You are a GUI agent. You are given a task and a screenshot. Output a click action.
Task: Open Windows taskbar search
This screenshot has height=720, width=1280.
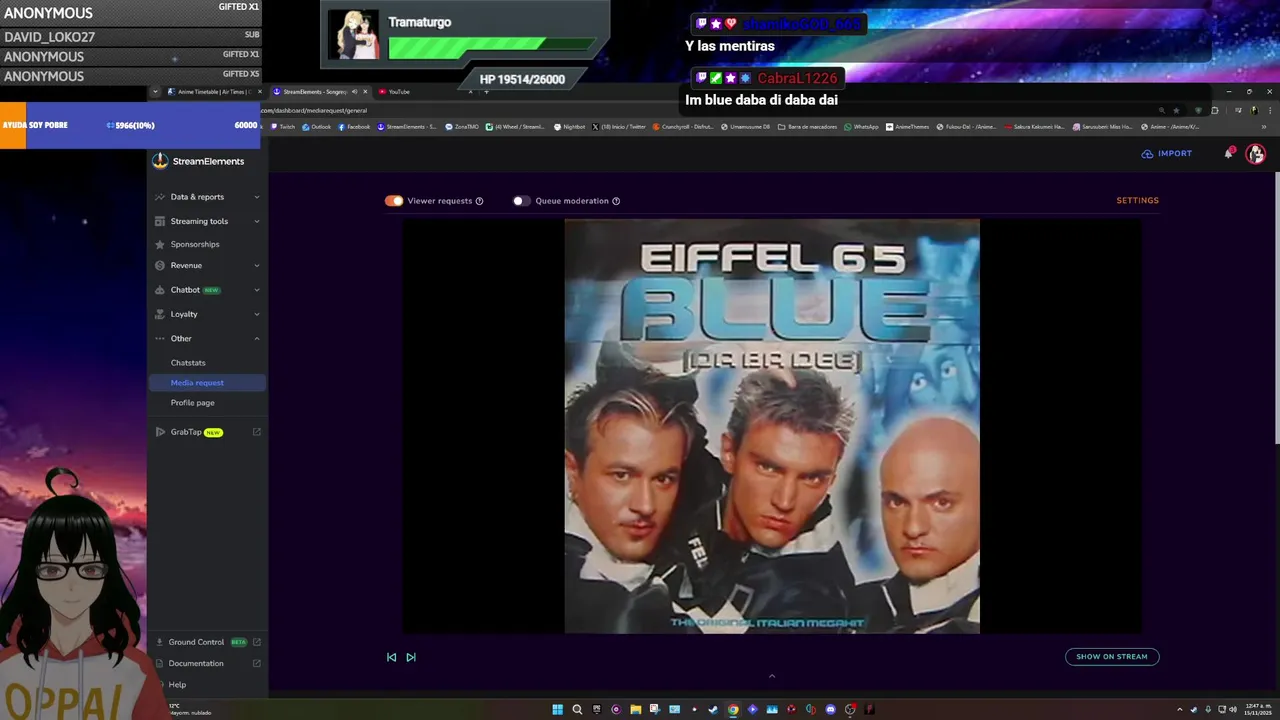coord(577,710)
